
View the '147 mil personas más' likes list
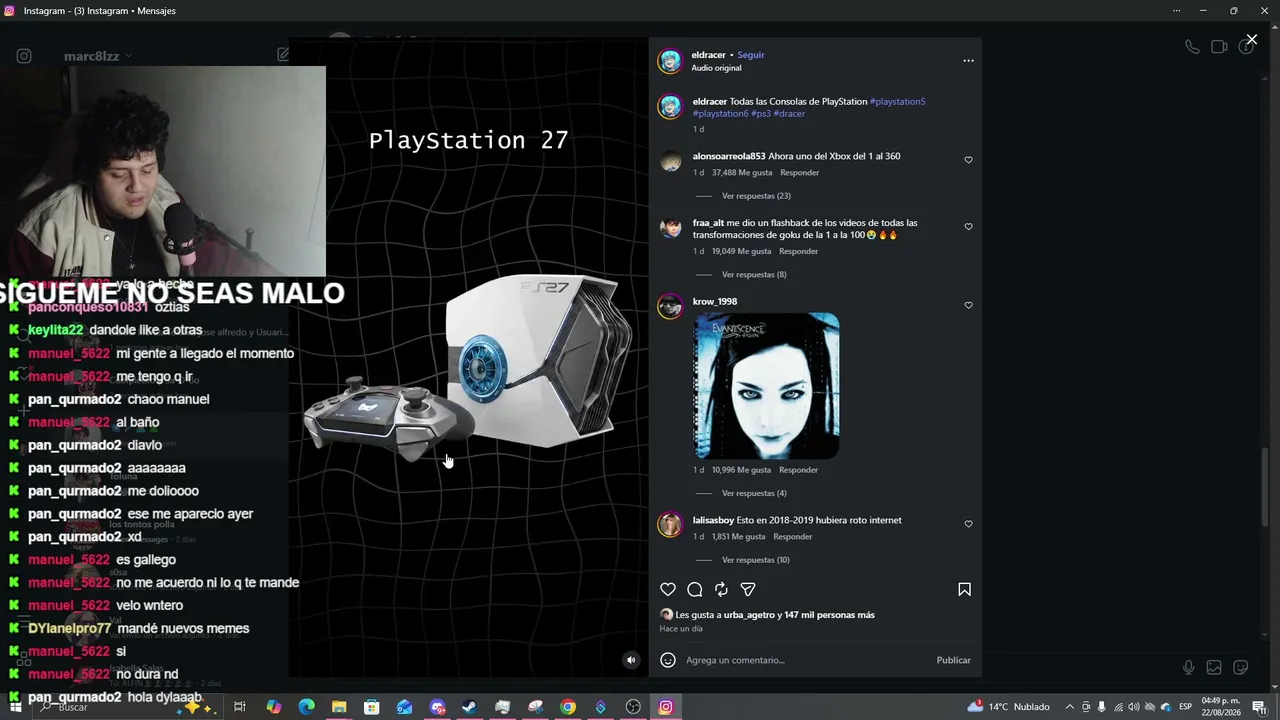pyautogui.click(x=830, y=615)
